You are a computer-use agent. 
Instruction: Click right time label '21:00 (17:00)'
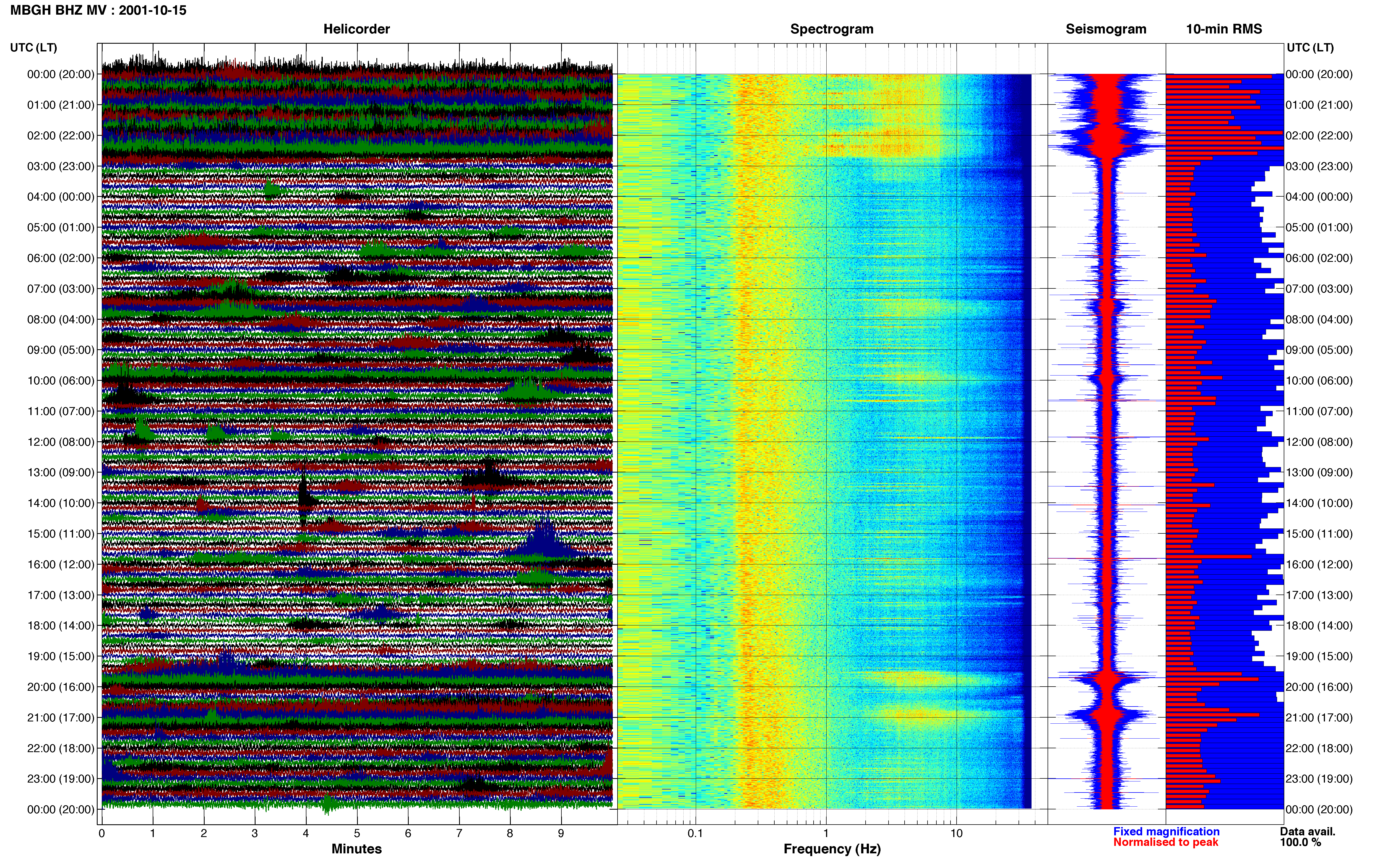point(1319,717)
